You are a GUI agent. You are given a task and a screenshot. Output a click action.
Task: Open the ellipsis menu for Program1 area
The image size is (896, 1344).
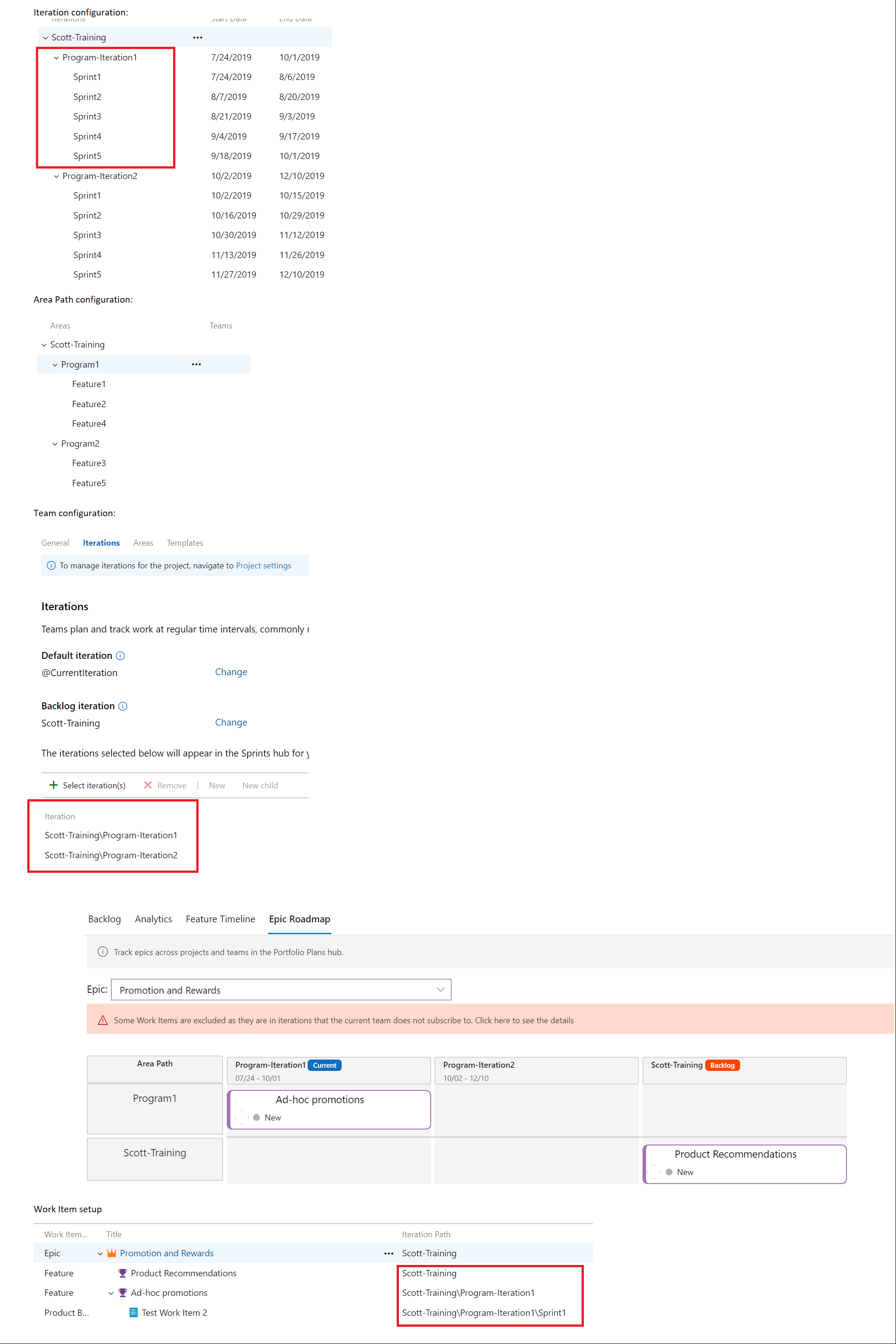click(196, 364)
